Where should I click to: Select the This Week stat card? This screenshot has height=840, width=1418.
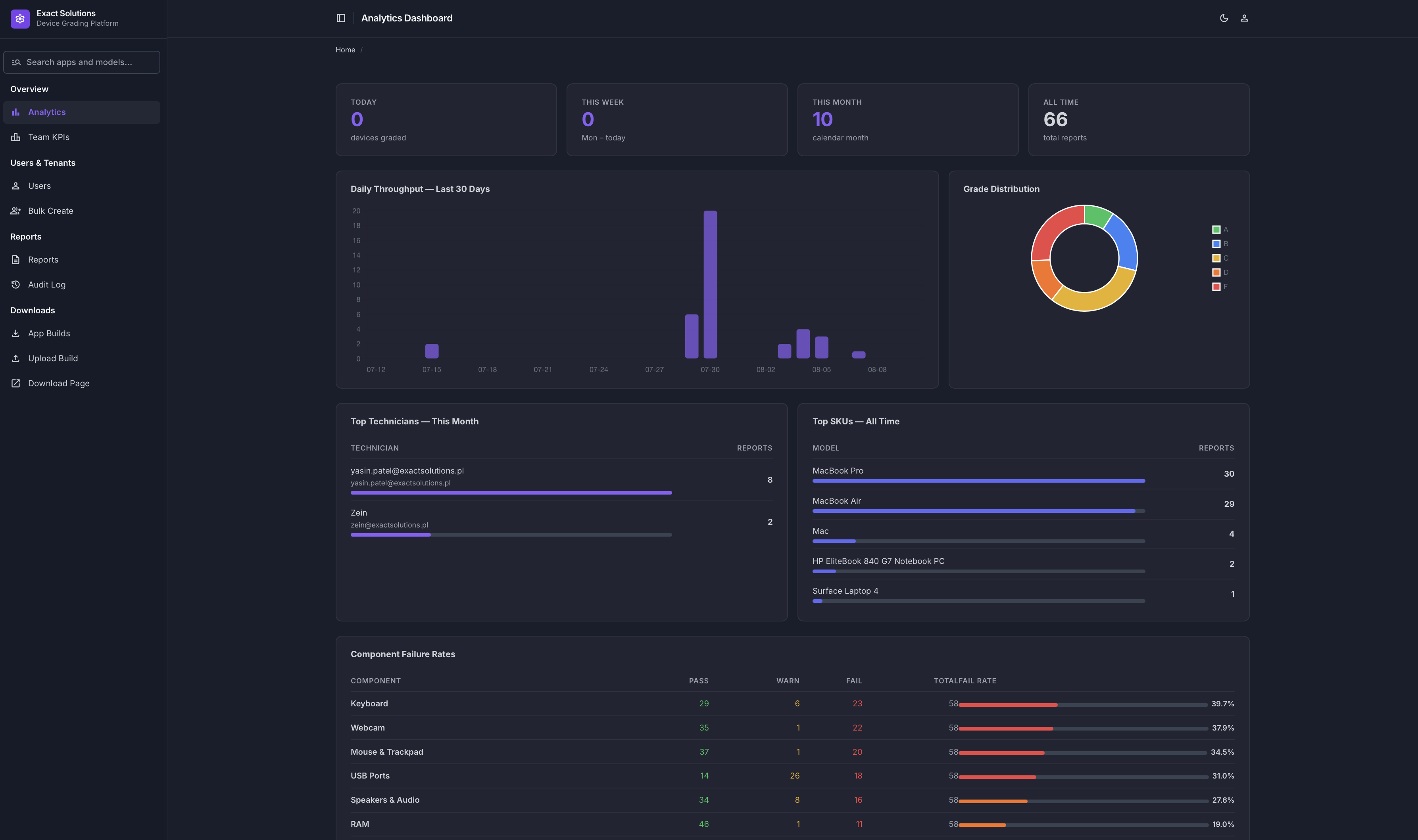tap(677, 120)
